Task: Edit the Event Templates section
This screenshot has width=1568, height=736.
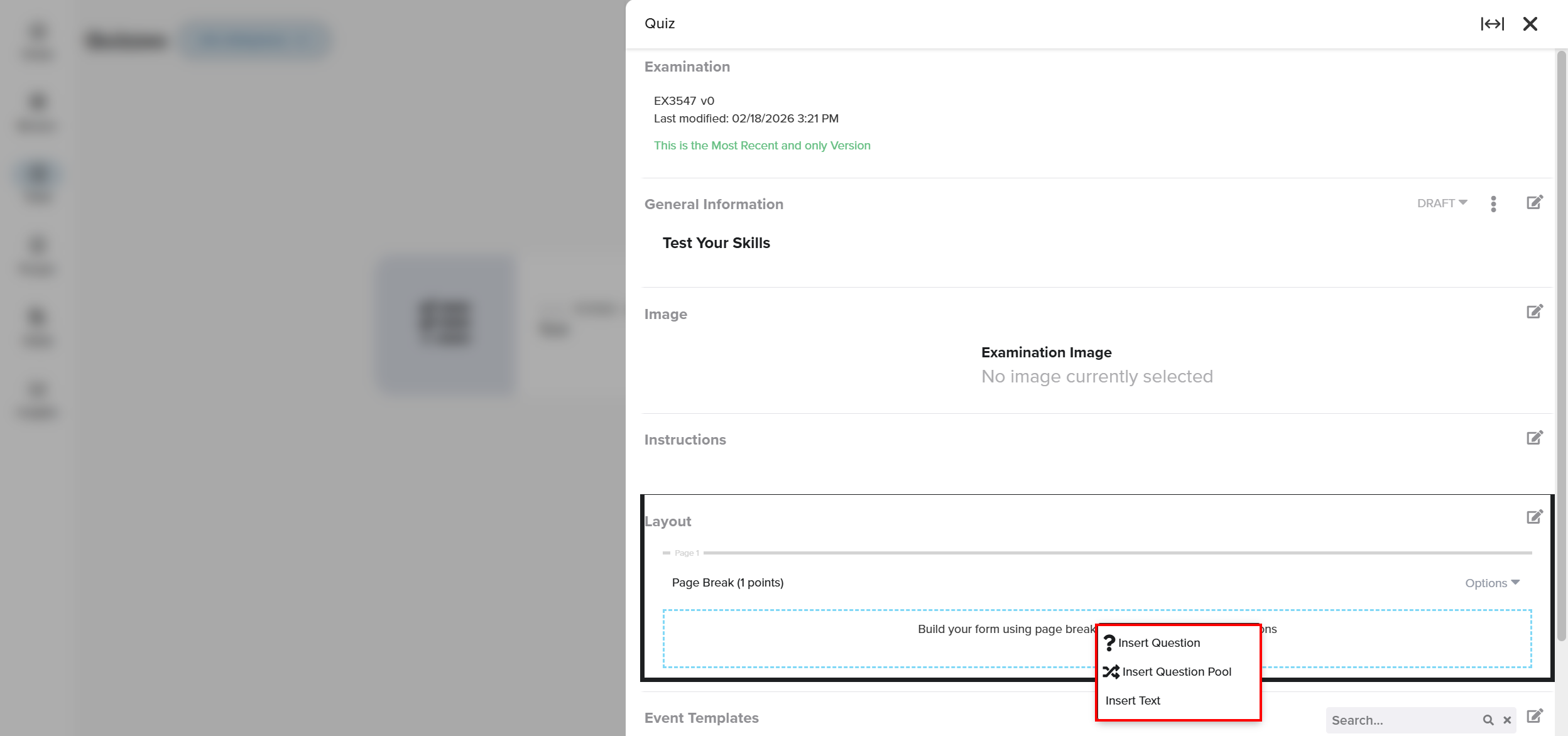Action: pos(1534,716)
